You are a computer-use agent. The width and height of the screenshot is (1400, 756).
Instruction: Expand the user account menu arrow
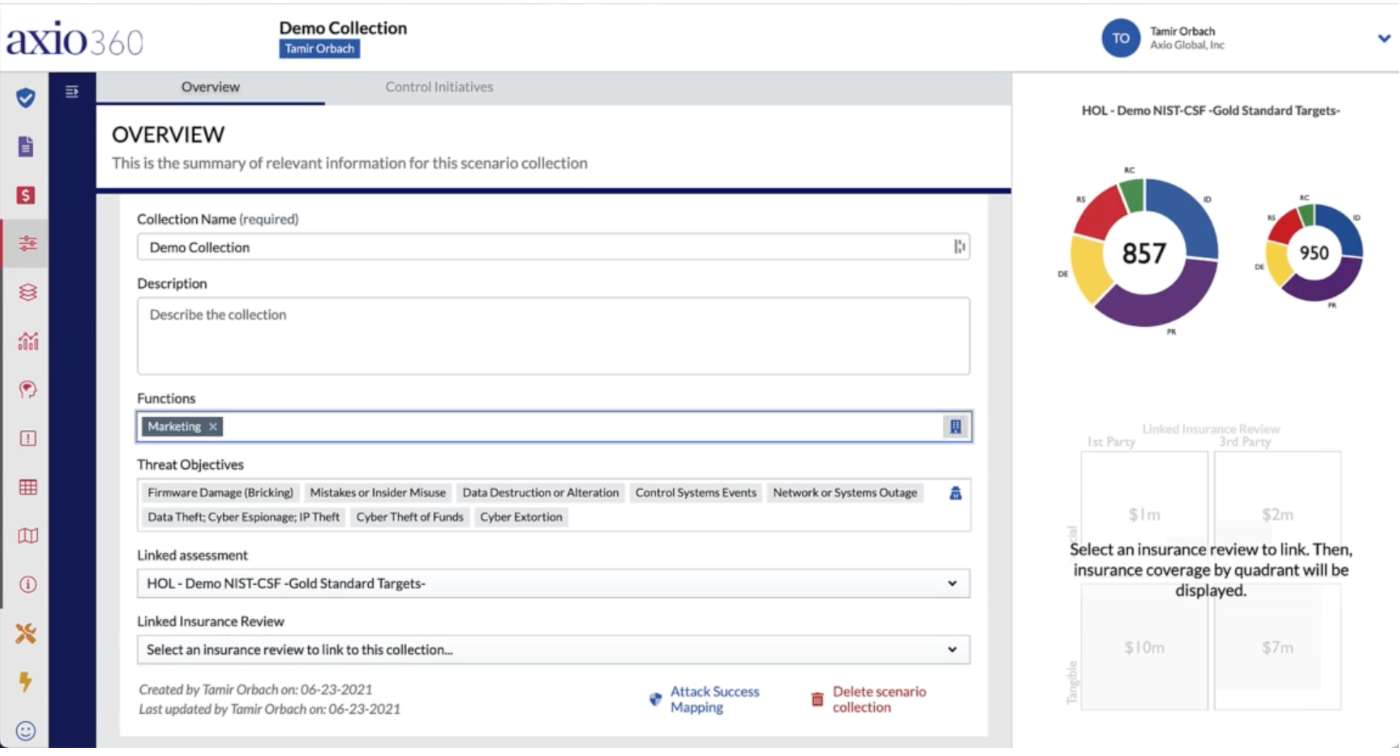[x=1384, y=39]
